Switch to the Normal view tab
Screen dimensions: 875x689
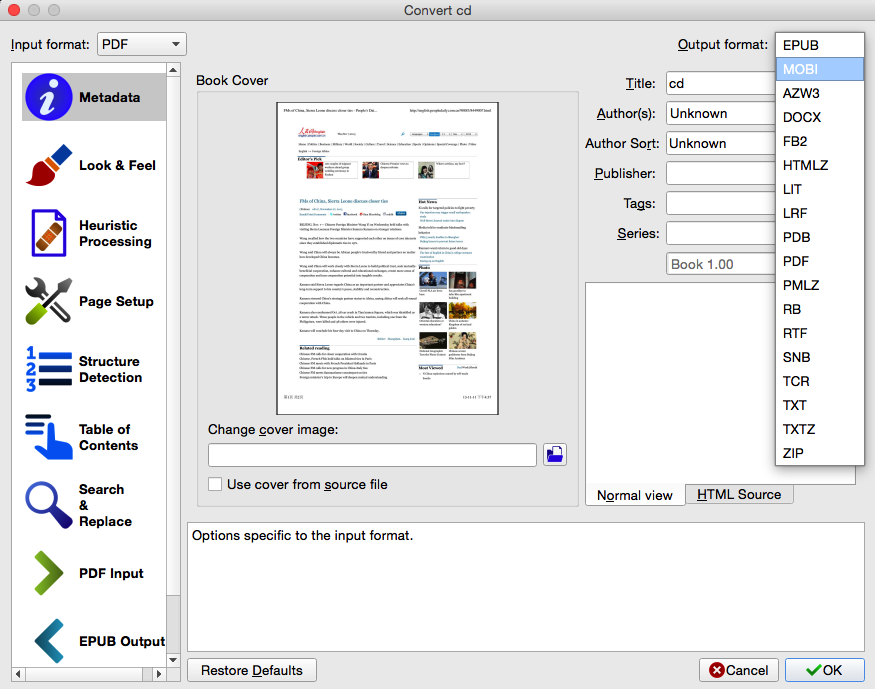point(634,495)
